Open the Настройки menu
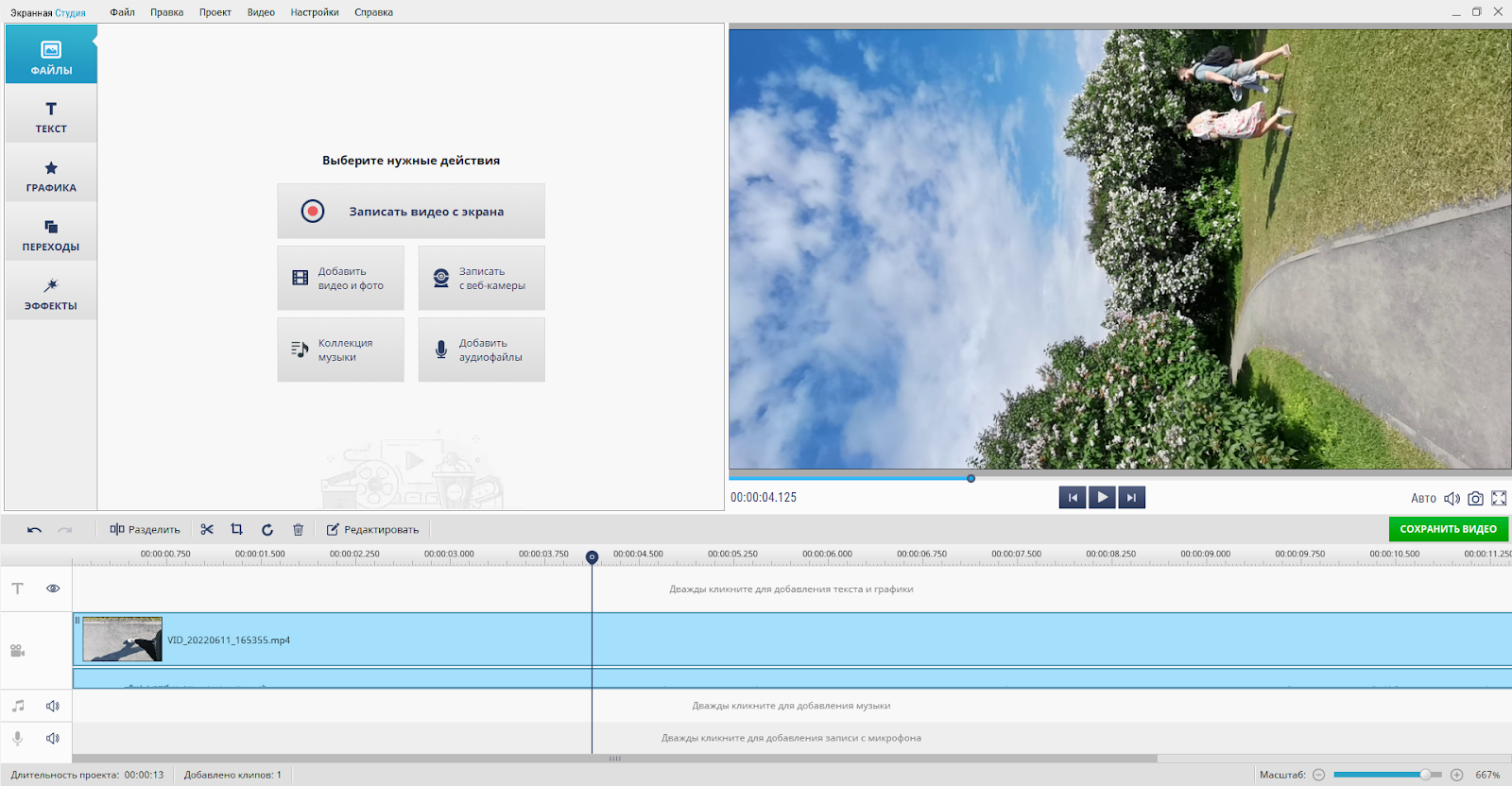 coord(315,12)
